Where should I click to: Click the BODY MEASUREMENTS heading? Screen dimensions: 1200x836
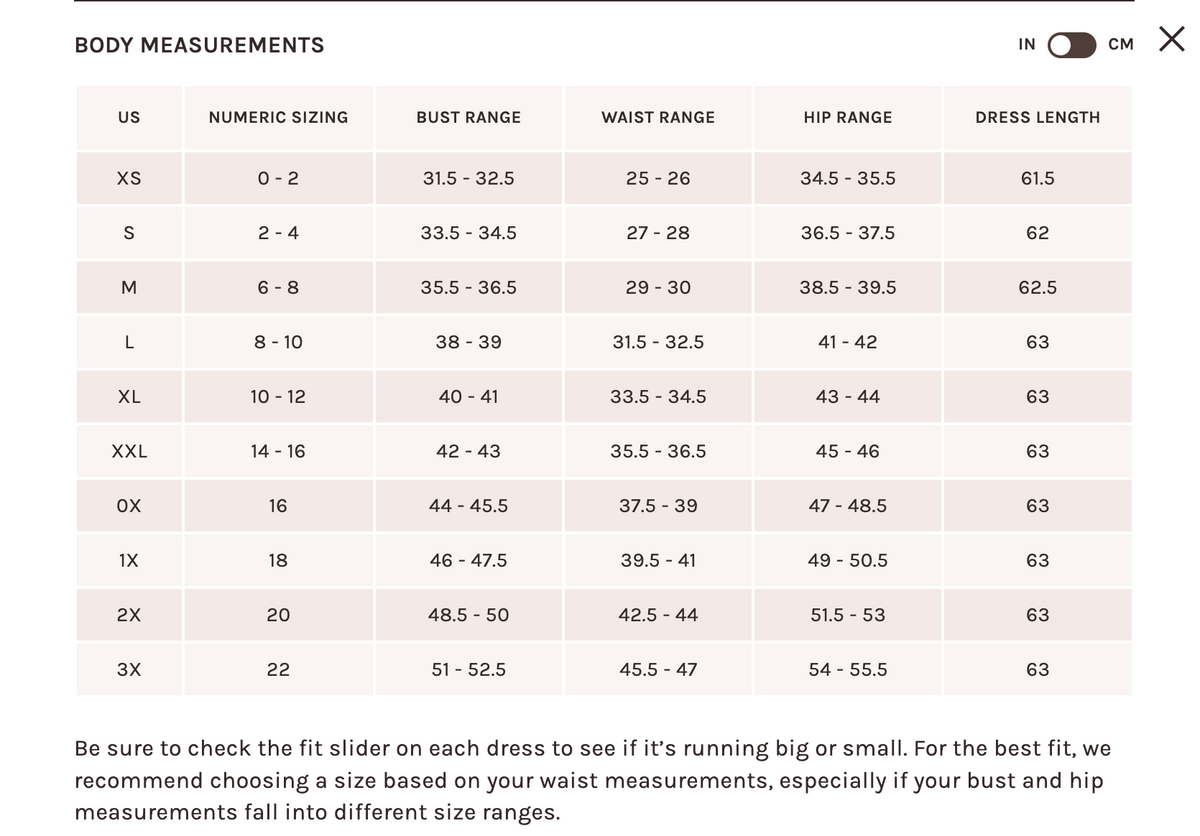[x=199, y=45]
